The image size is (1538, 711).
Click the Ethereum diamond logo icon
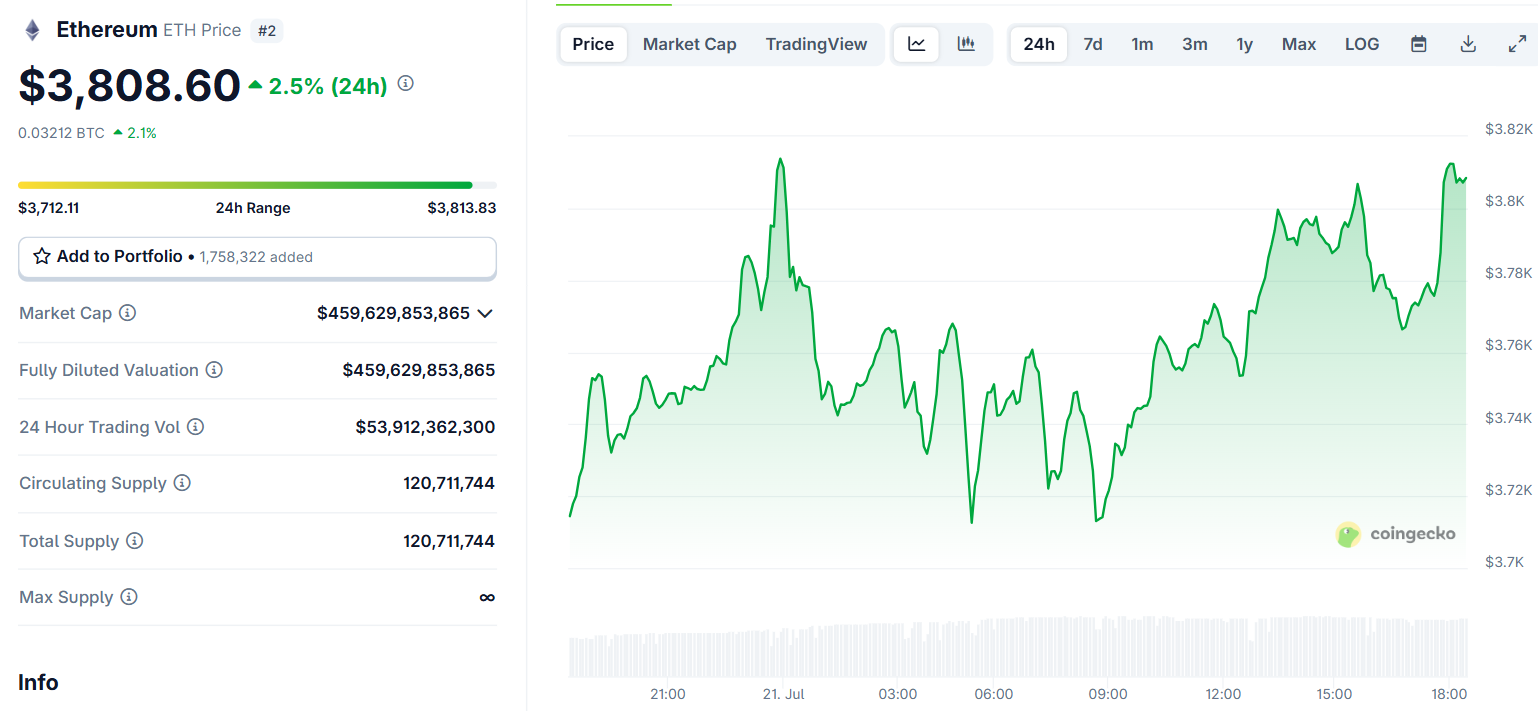[x=33, y=30]
